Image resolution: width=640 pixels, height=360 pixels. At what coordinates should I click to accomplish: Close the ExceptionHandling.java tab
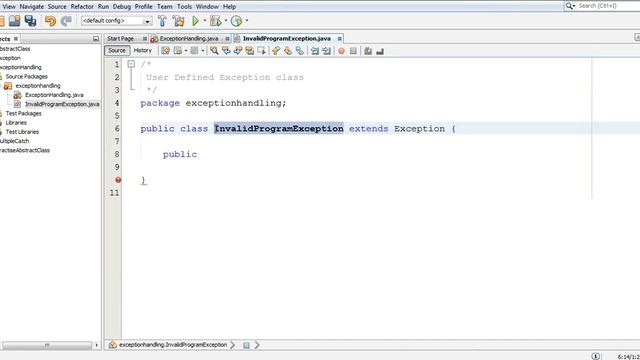tap(227, 38)
